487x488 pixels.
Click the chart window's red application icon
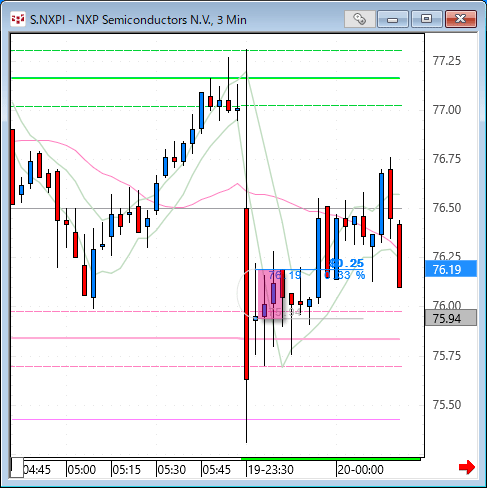(18, 19)
